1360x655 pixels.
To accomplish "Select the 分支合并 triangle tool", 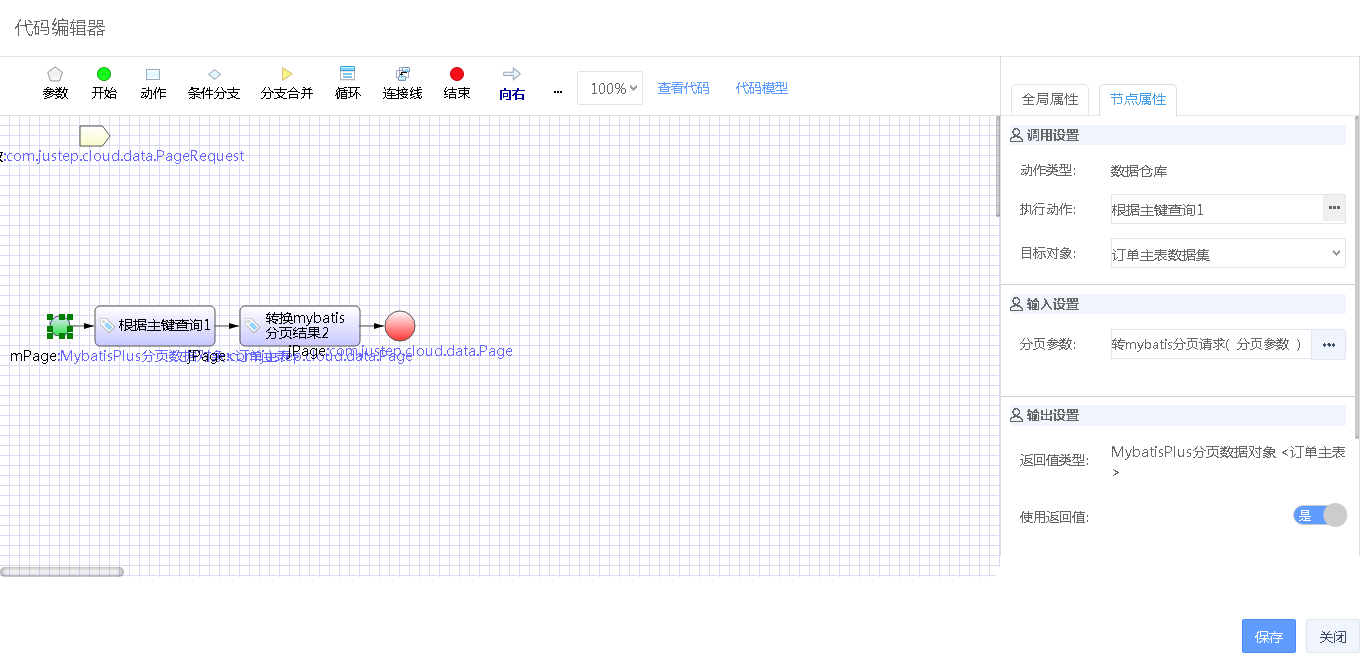I will pos(287,83).
